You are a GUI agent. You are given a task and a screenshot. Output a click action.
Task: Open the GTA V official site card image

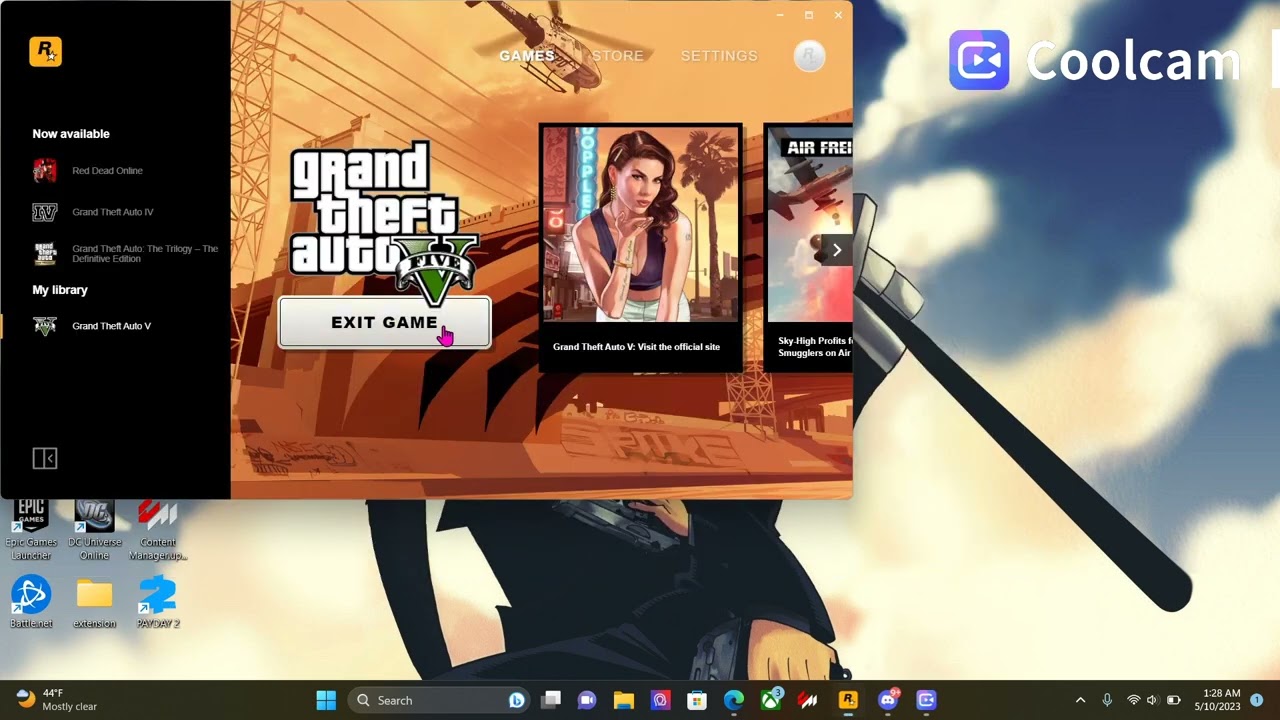[x=640, y=224]
